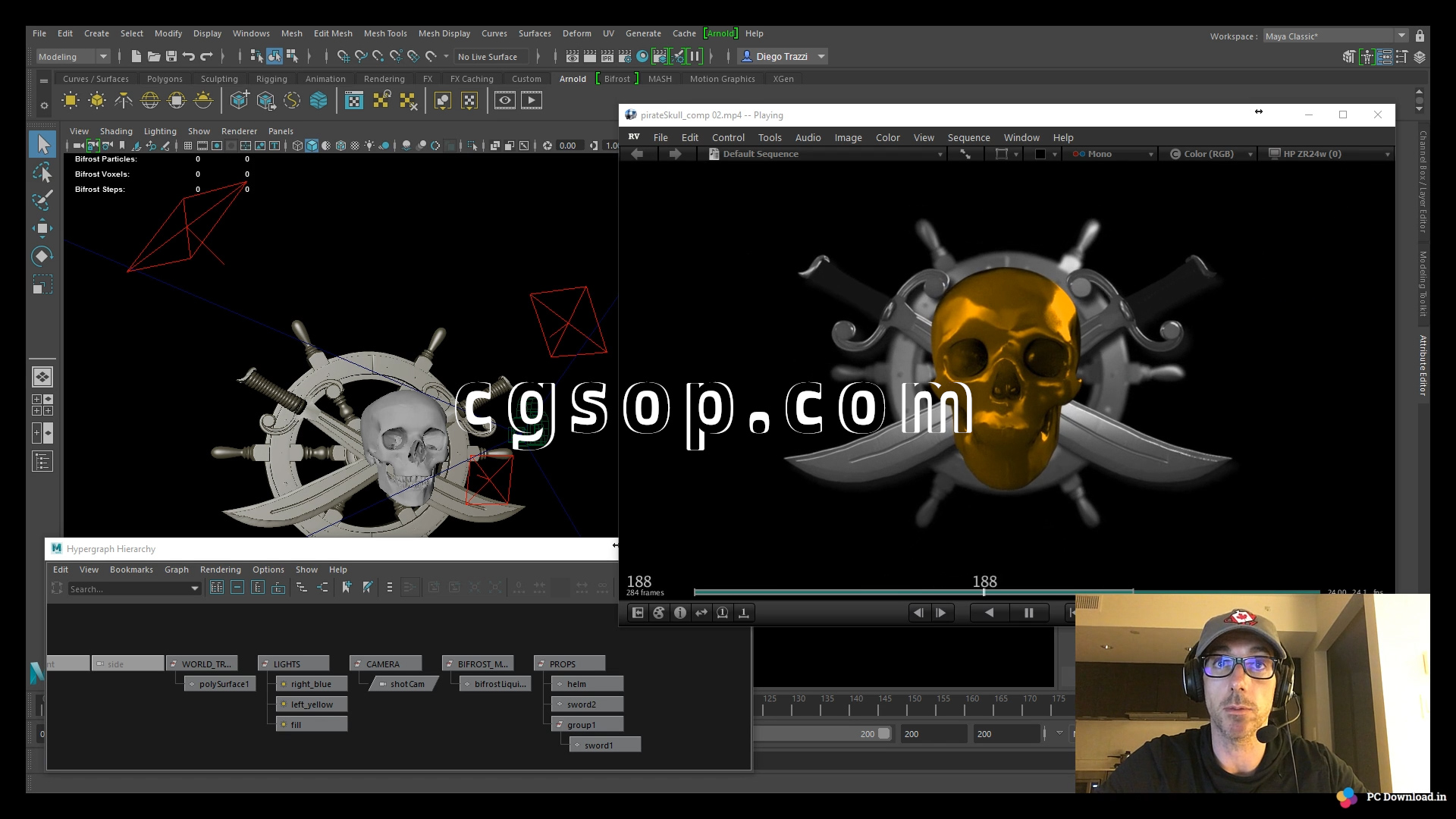Create Arnold area light from shelf

[x=71, y=101]
